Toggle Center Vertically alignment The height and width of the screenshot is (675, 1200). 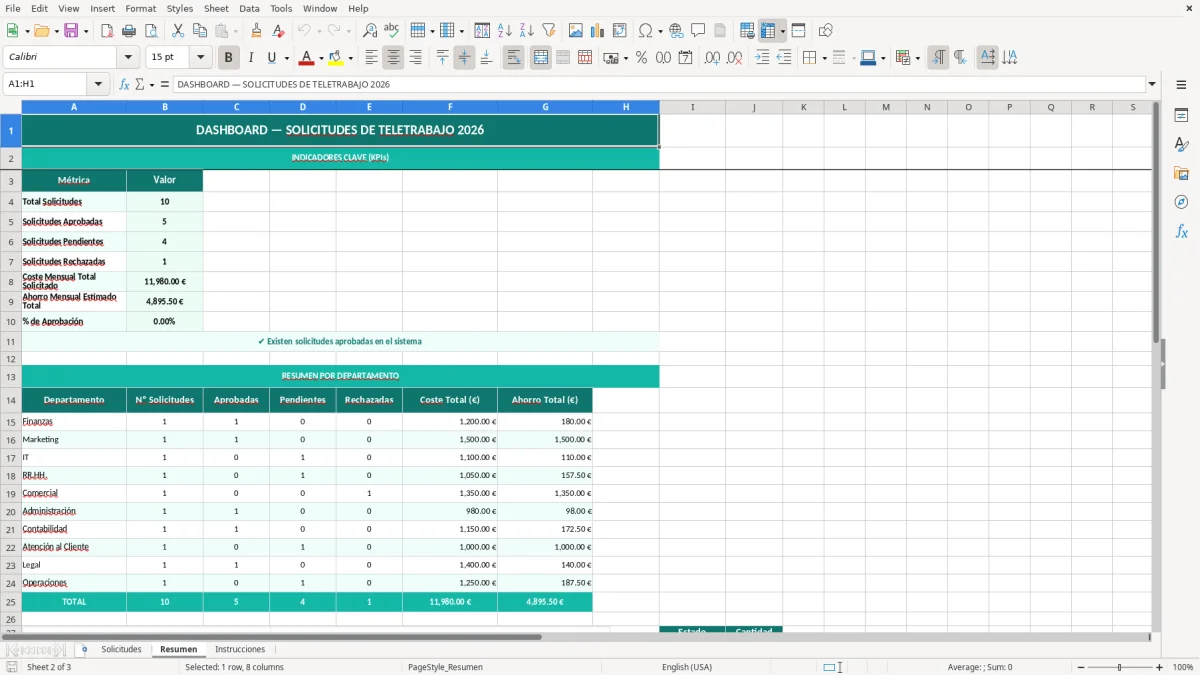[x=464, y=58]
